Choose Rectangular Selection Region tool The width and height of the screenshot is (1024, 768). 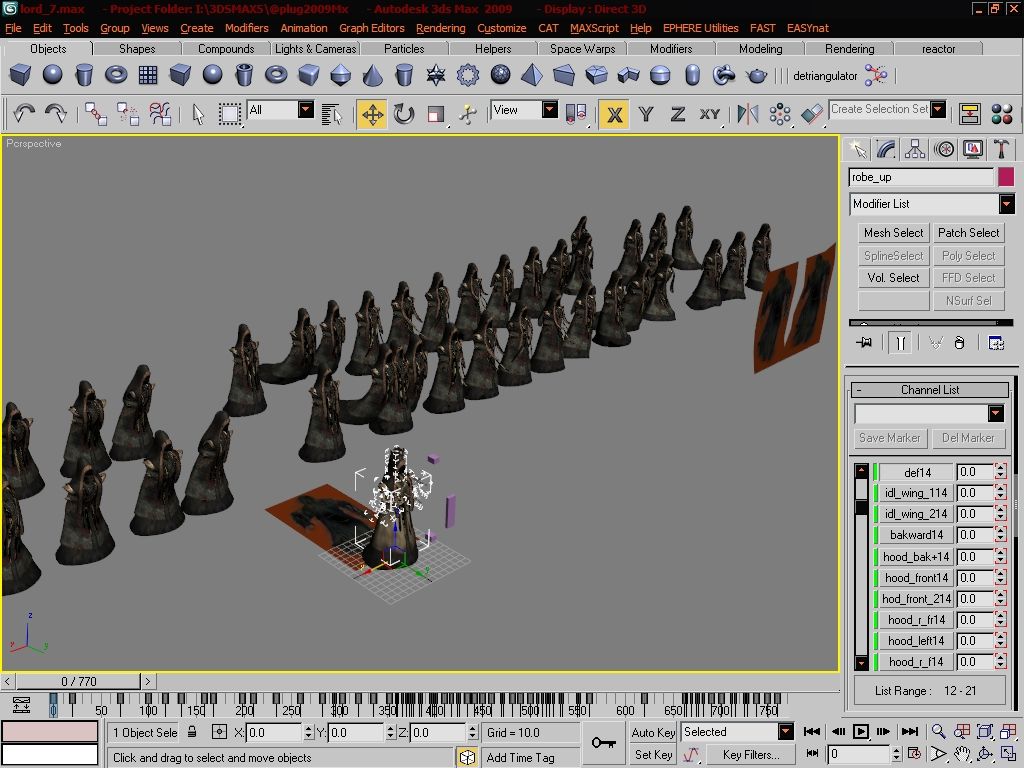(x=229, y=114)
